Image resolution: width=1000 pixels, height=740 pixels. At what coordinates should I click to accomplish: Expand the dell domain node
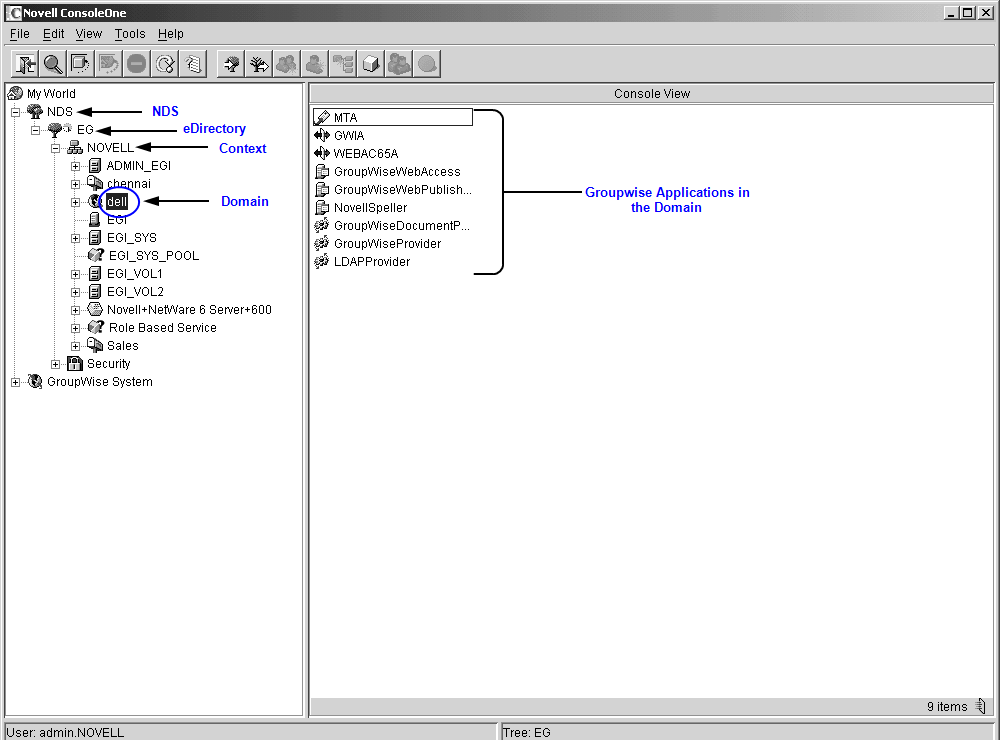(x=75, y=202)
